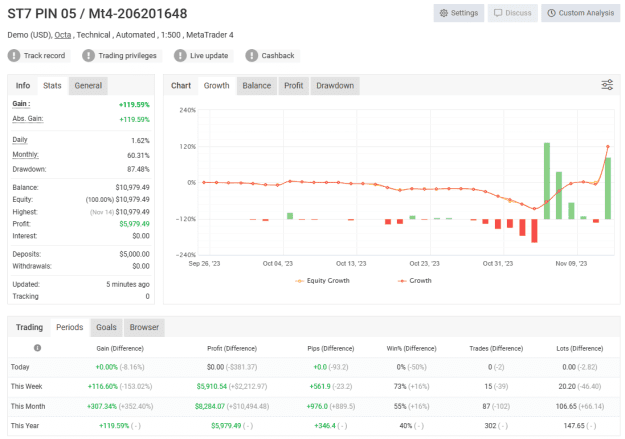The height and width of the screenshot is (439, 625).
Task: Click the This Week row label
Action: [26, 386]
